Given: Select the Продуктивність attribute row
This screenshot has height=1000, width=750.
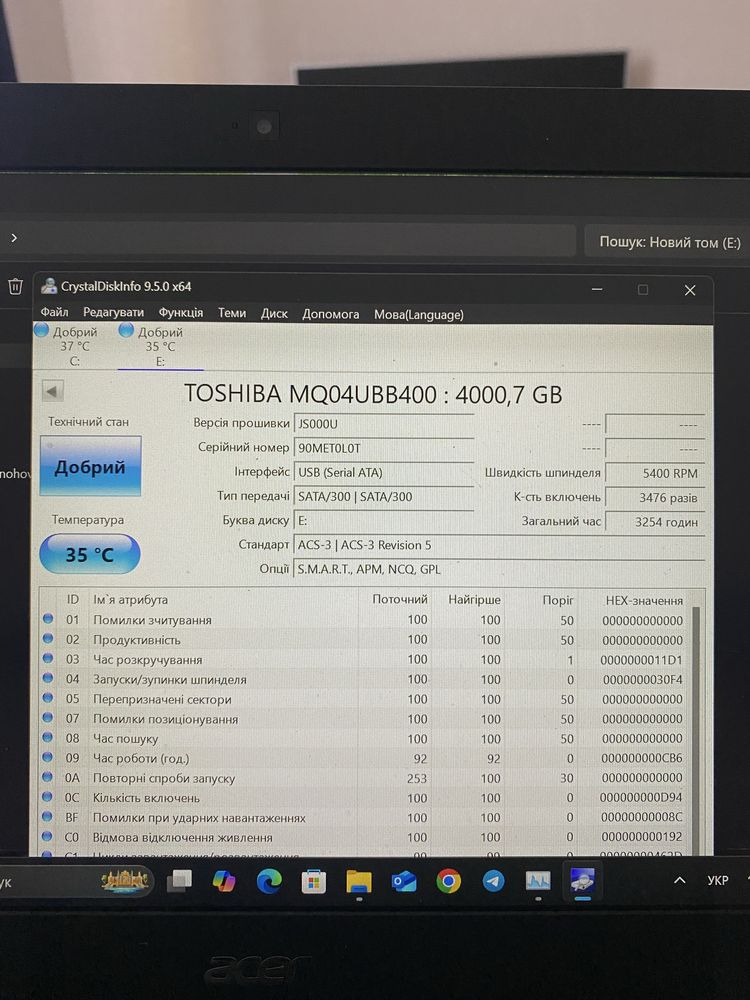Looking at the screenshot, I should click(365, 639).
